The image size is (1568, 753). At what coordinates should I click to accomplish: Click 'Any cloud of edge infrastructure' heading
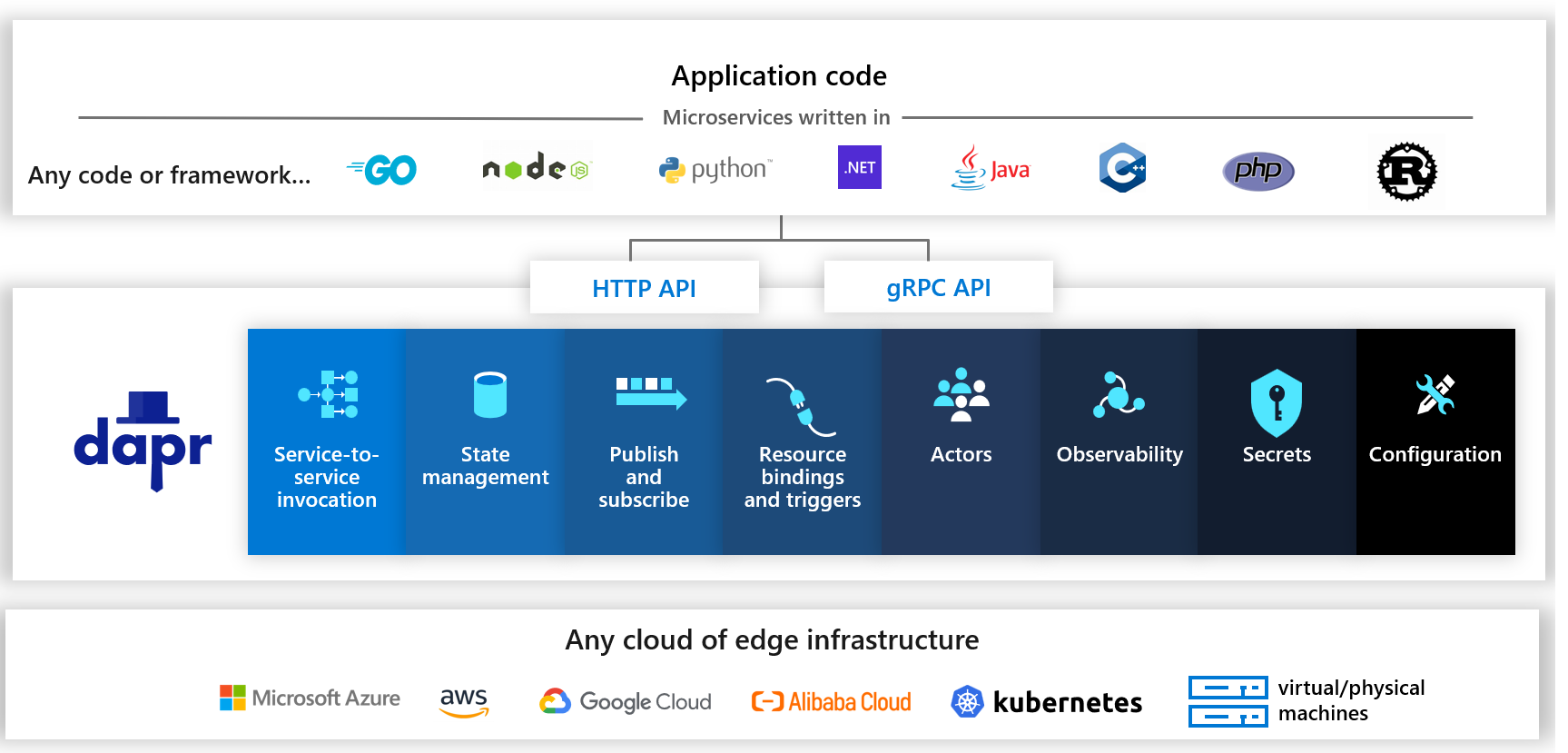tap(772, 640)
